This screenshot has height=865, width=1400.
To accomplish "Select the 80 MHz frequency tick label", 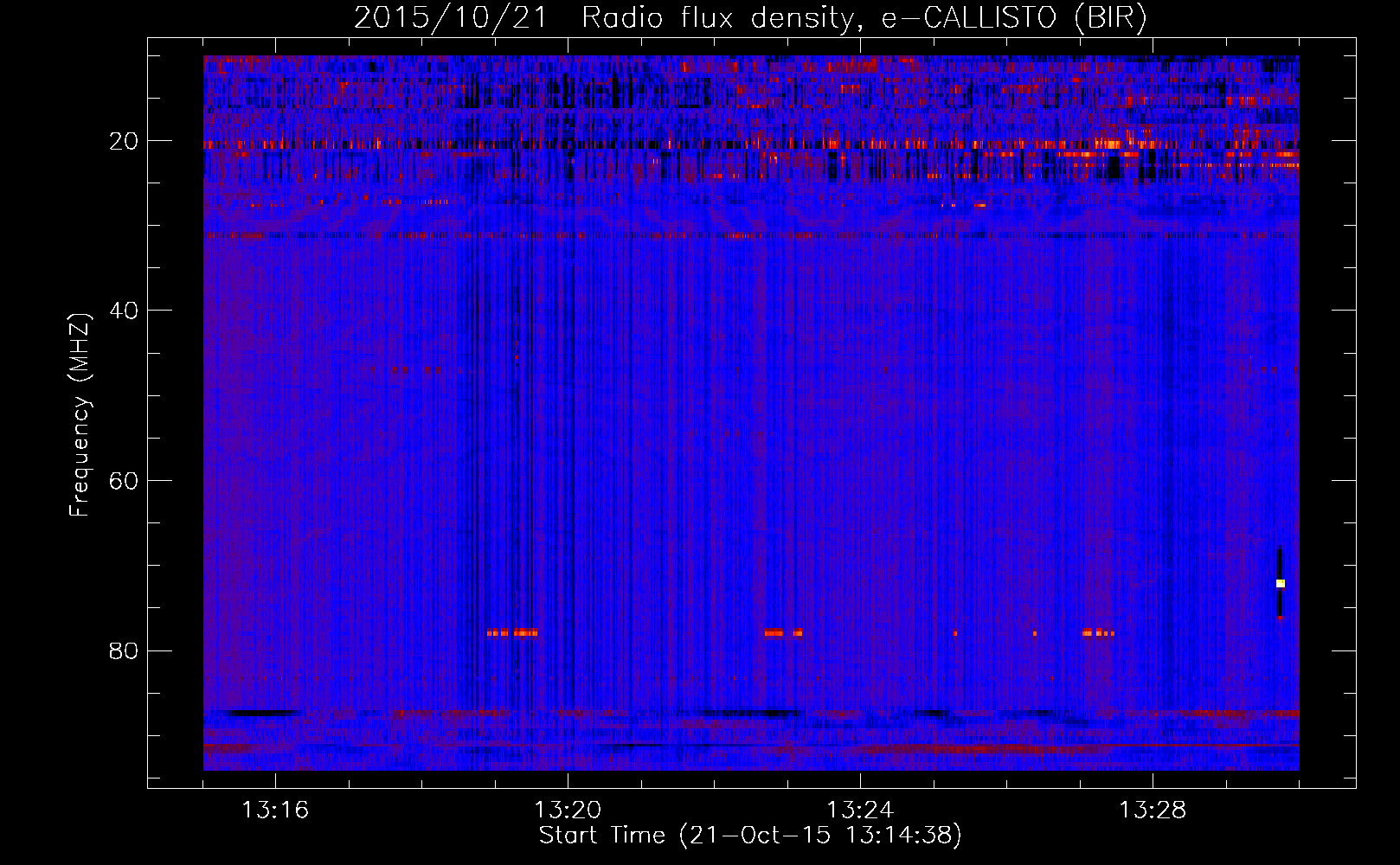I will click(x=124, y=650).
